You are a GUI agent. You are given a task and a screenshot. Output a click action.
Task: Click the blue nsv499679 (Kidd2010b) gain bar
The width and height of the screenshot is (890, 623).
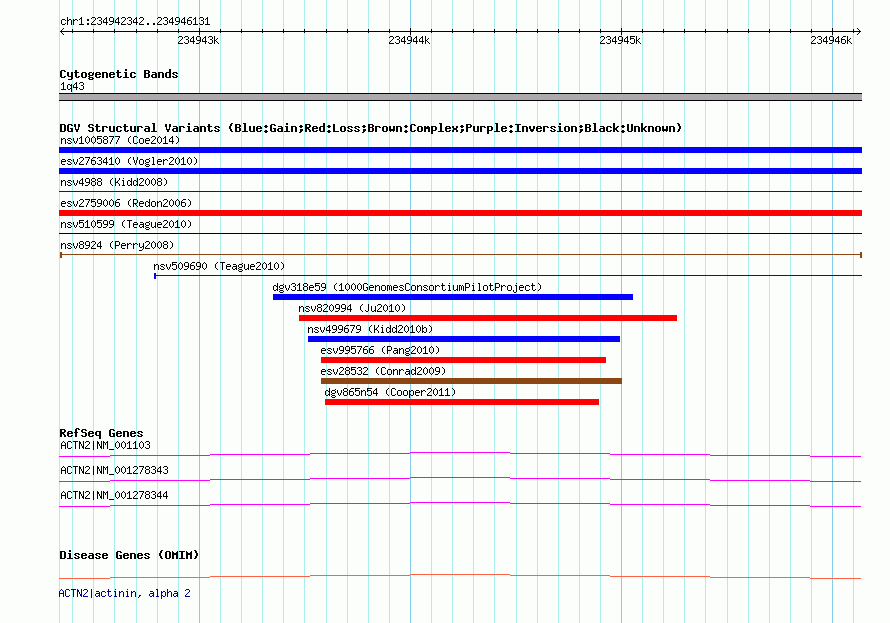click(464, 339)
